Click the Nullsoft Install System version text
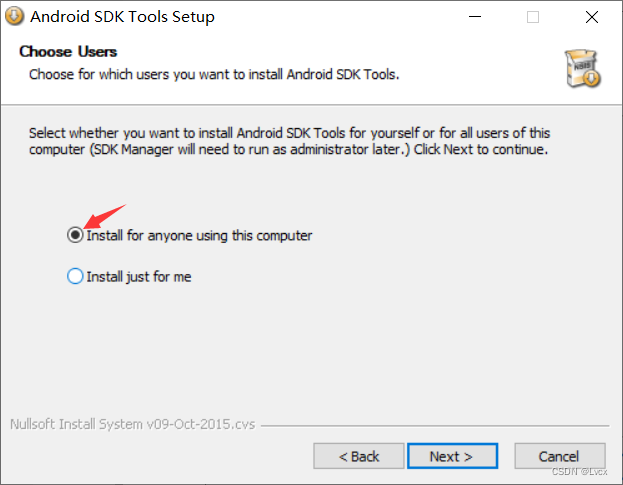Screen dimensions: 623x485 pyautogui.click(x=132, y=423)
